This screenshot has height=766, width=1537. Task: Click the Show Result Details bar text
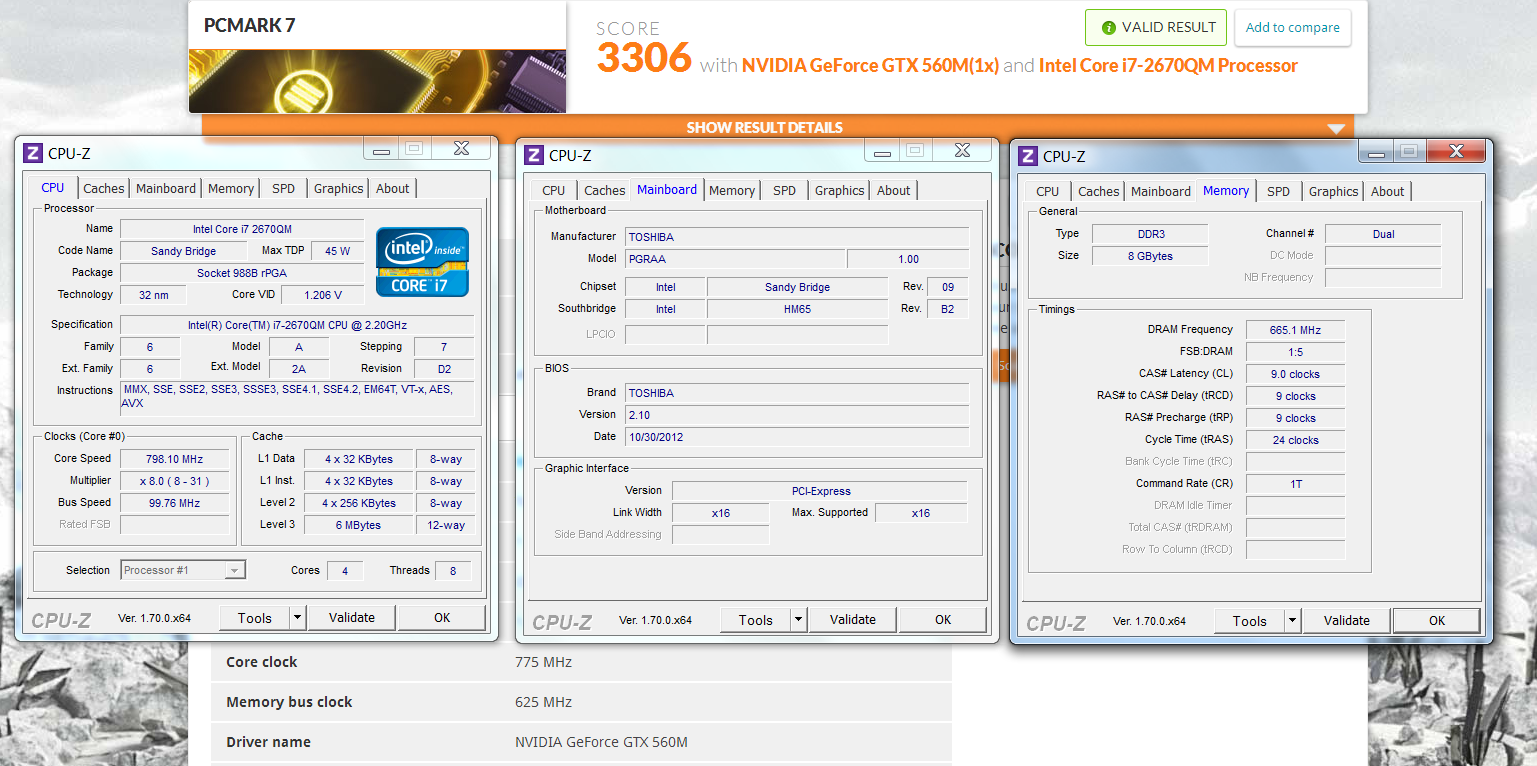764,128
